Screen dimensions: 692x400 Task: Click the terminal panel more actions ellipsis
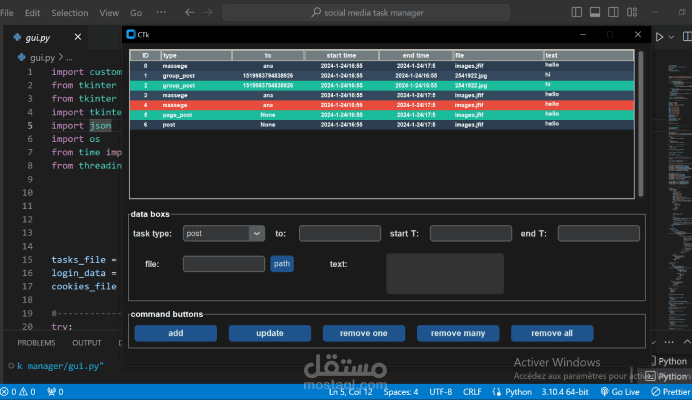[669, 342]
